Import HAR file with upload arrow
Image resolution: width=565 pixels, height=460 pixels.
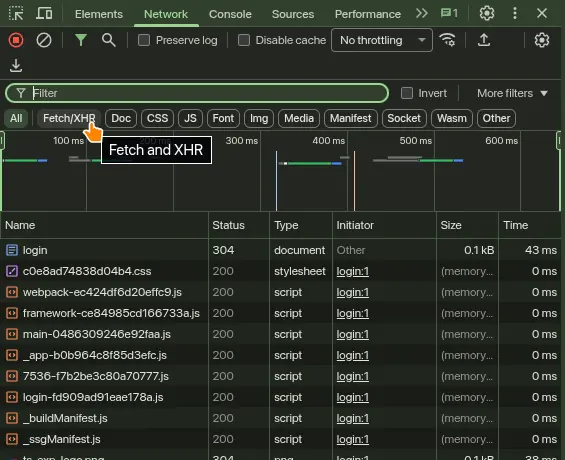(x=484, y=40)
